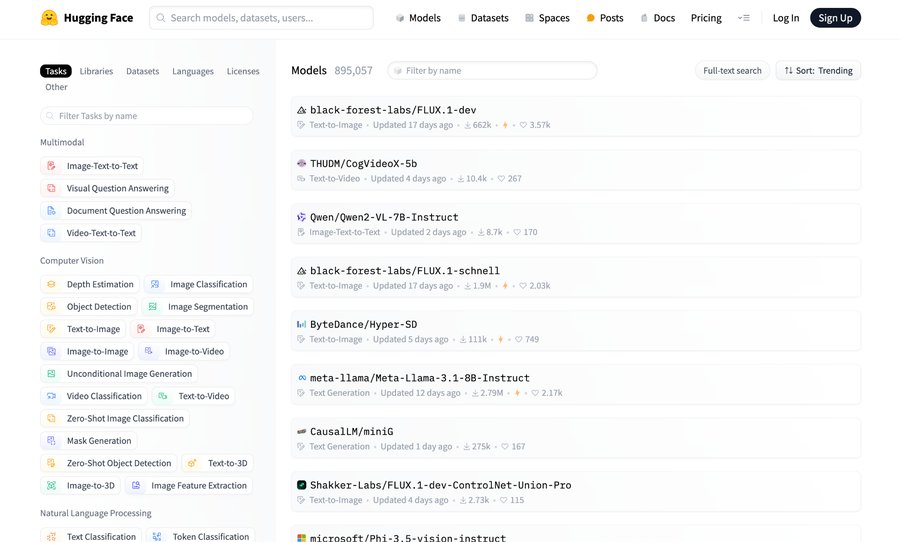The image size is (900, 542).
Task: Click the Hugging Face emoji logo
Action: coord(49,18)
